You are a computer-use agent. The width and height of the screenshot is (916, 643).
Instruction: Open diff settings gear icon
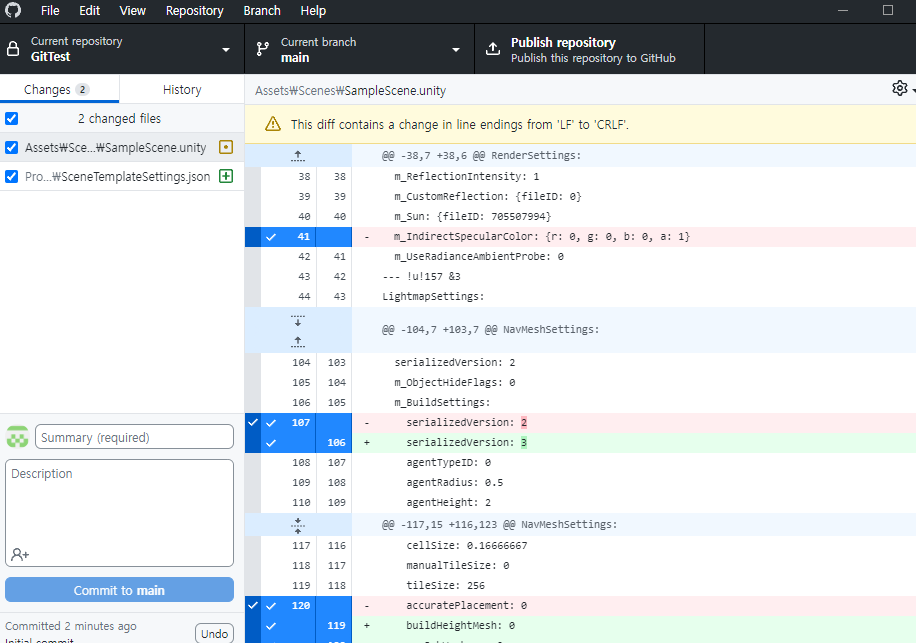coord(900,88)
